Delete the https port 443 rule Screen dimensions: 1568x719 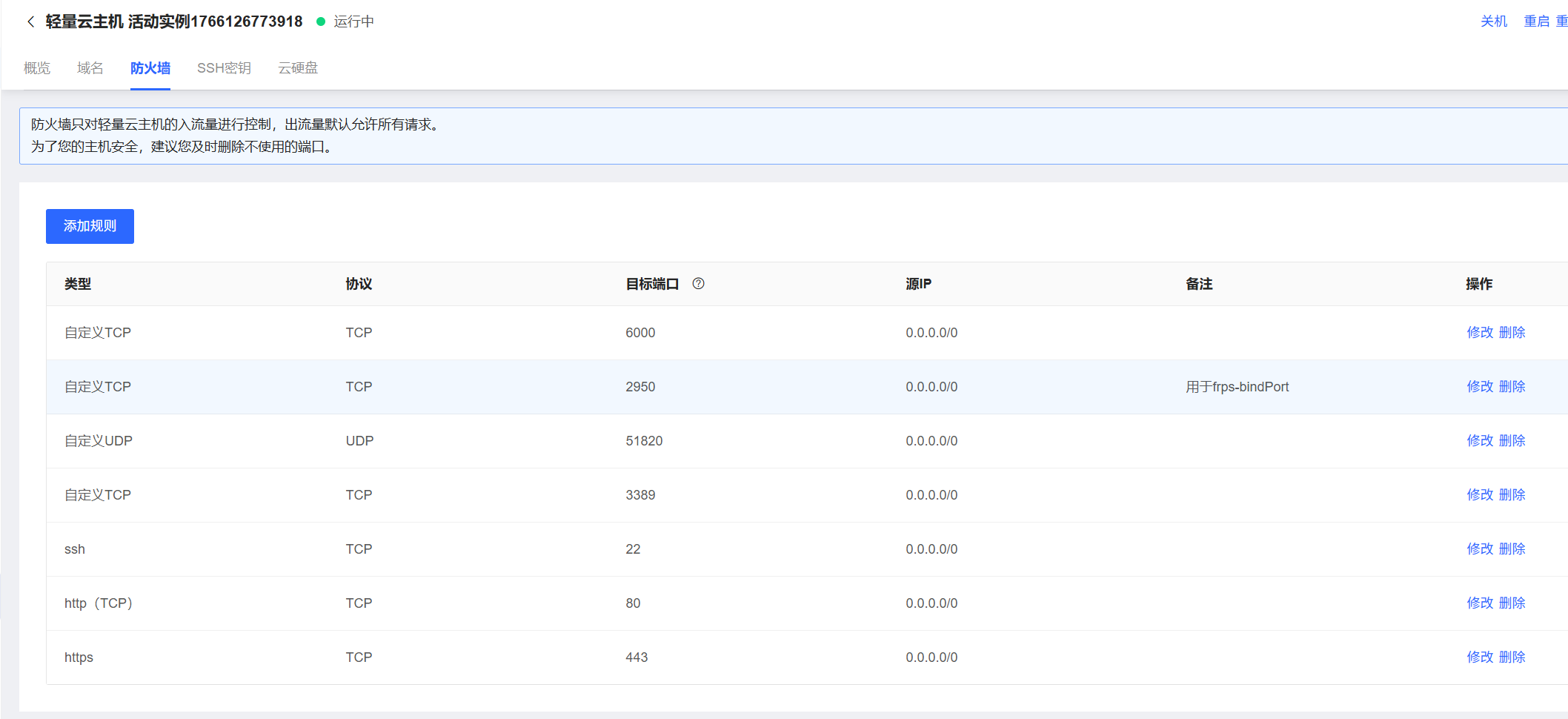[x=1512, y=657]
